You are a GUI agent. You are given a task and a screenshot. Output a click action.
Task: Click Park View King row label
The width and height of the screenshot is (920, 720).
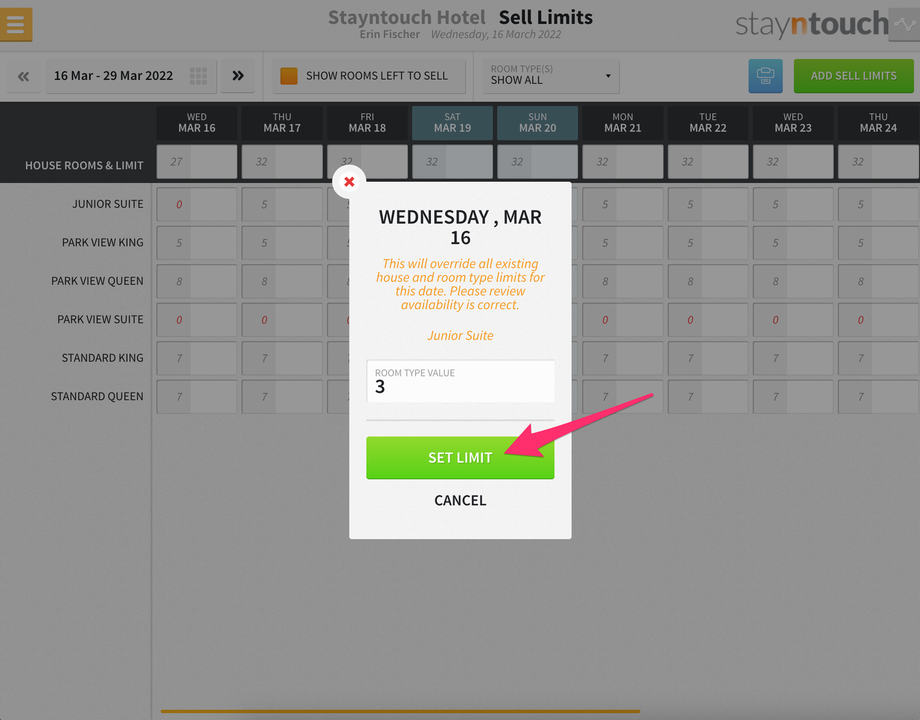[x=103, y=242]
